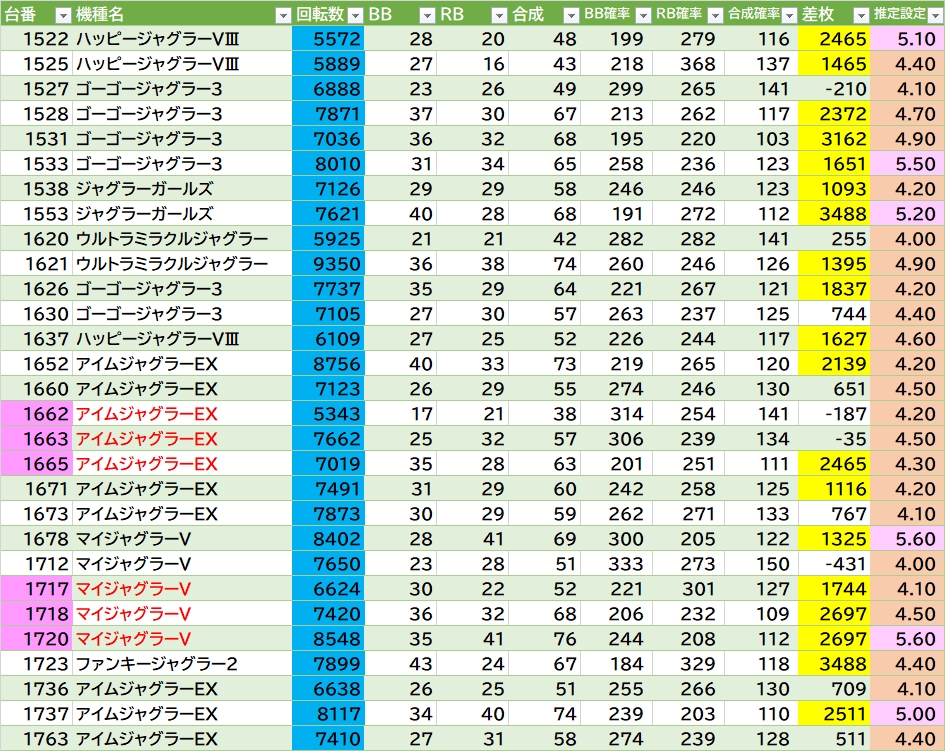The width and height of the screenshot is (945, 751).
Task: Select 合成確率 cell 150 in row 1712
Action: point(762,564)
